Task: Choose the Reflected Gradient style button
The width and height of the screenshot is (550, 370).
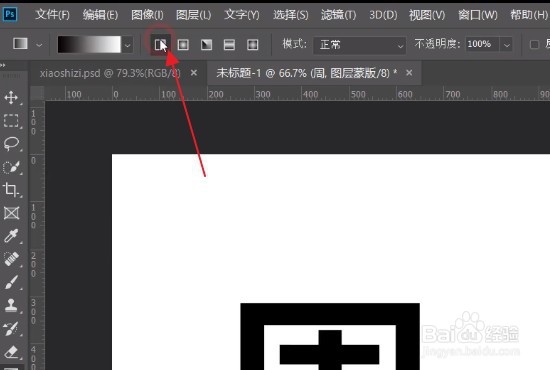Action: tap(229, 45)
